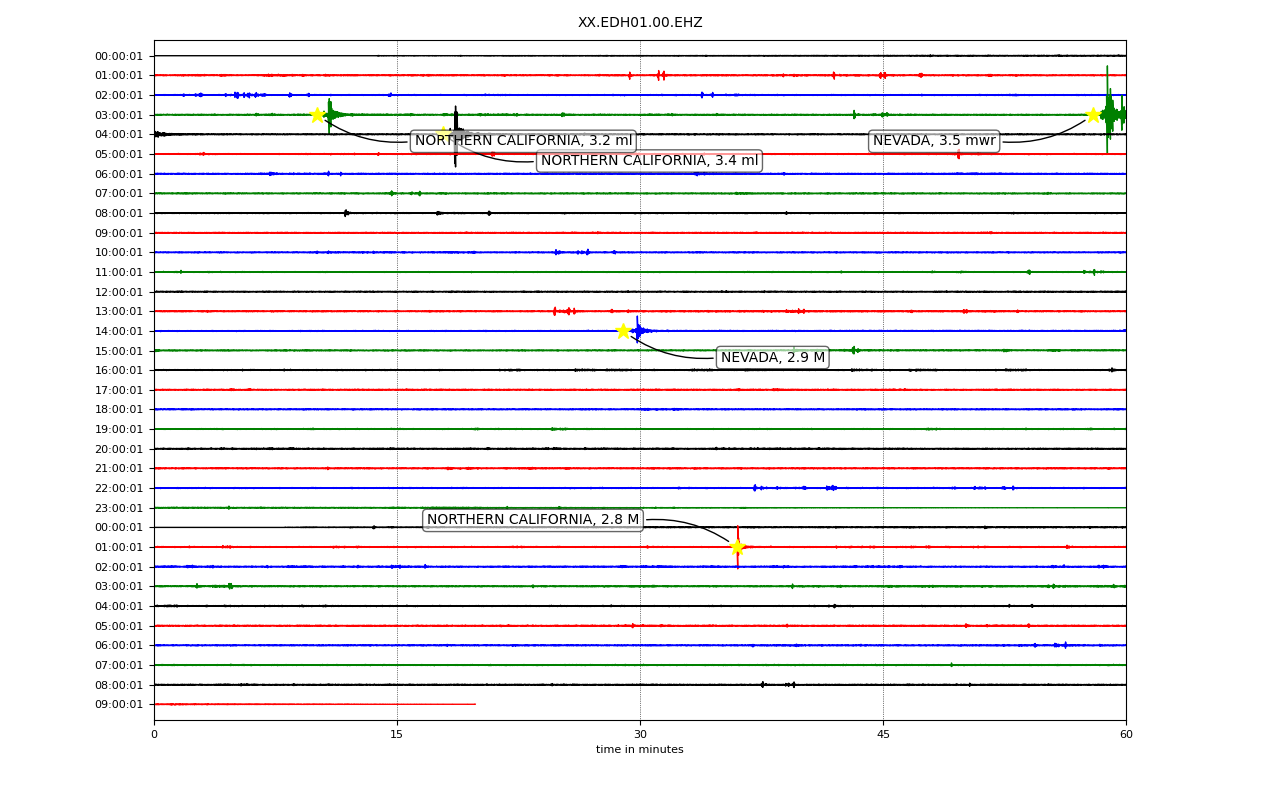Click the 30 tick label on the x-axis

pos(640,735)
